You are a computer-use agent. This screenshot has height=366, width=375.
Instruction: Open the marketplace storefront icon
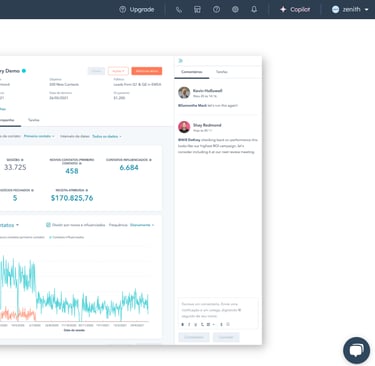pos(197,9)
